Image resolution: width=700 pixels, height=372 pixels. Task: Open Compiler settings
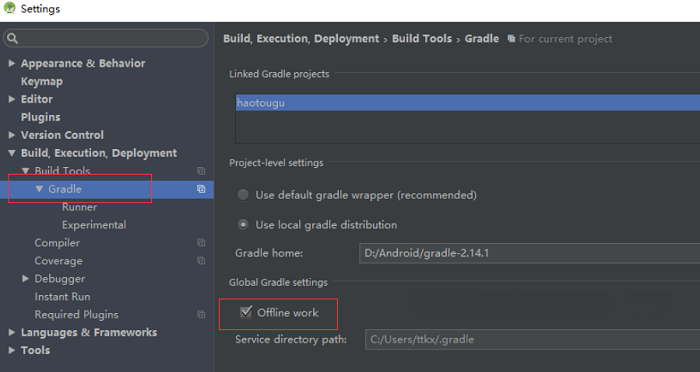57,243
